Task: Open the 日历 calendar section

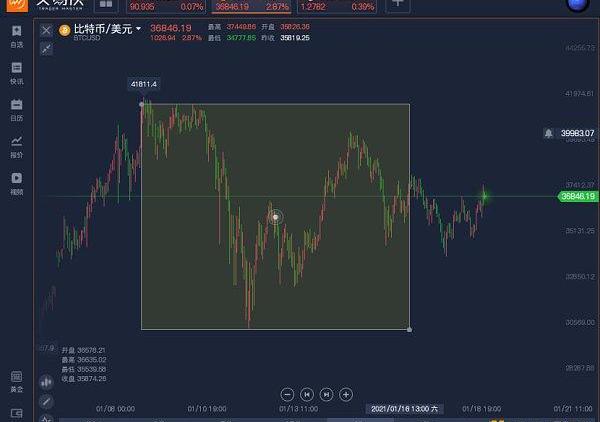Action: 16,109
